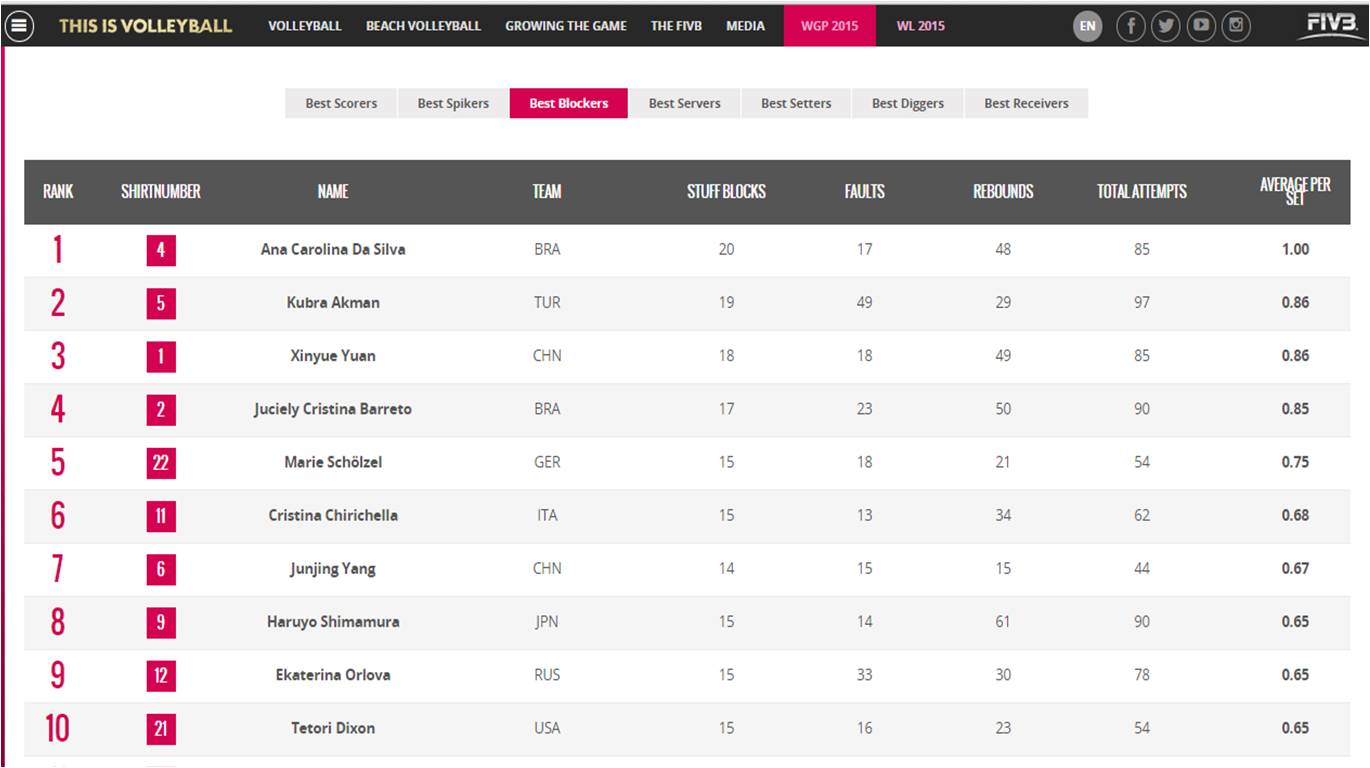This screenshot has height=768, width=1370.
Task: Open the Volleyball menu
Action: pyautogui.click(x=305, y=26)
